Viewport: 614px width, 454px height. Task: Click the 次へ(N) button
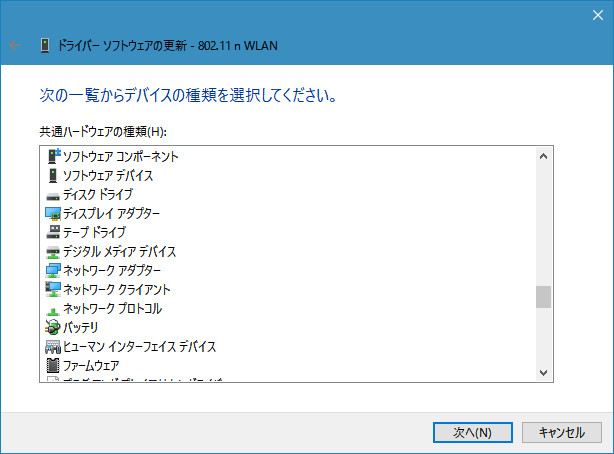click(472, 432)
